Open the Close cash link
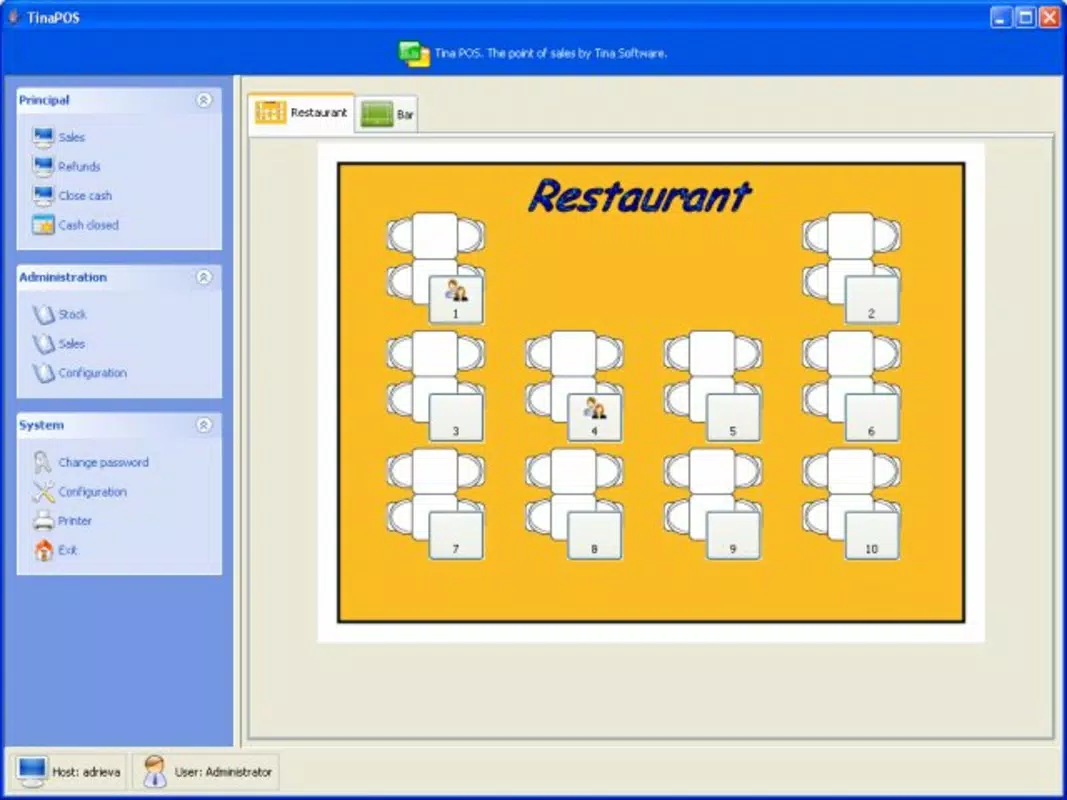 point(85,196)
